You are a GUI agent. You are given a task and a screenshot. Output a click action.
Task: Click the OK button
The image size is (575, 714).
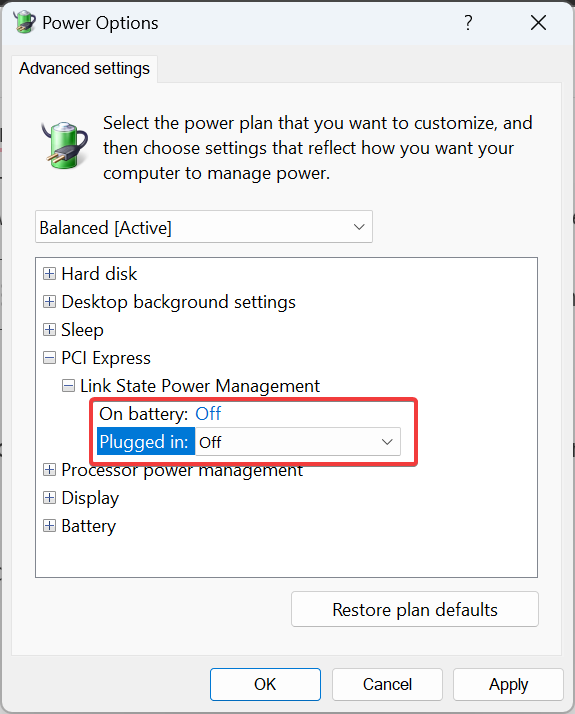point(265,684)
